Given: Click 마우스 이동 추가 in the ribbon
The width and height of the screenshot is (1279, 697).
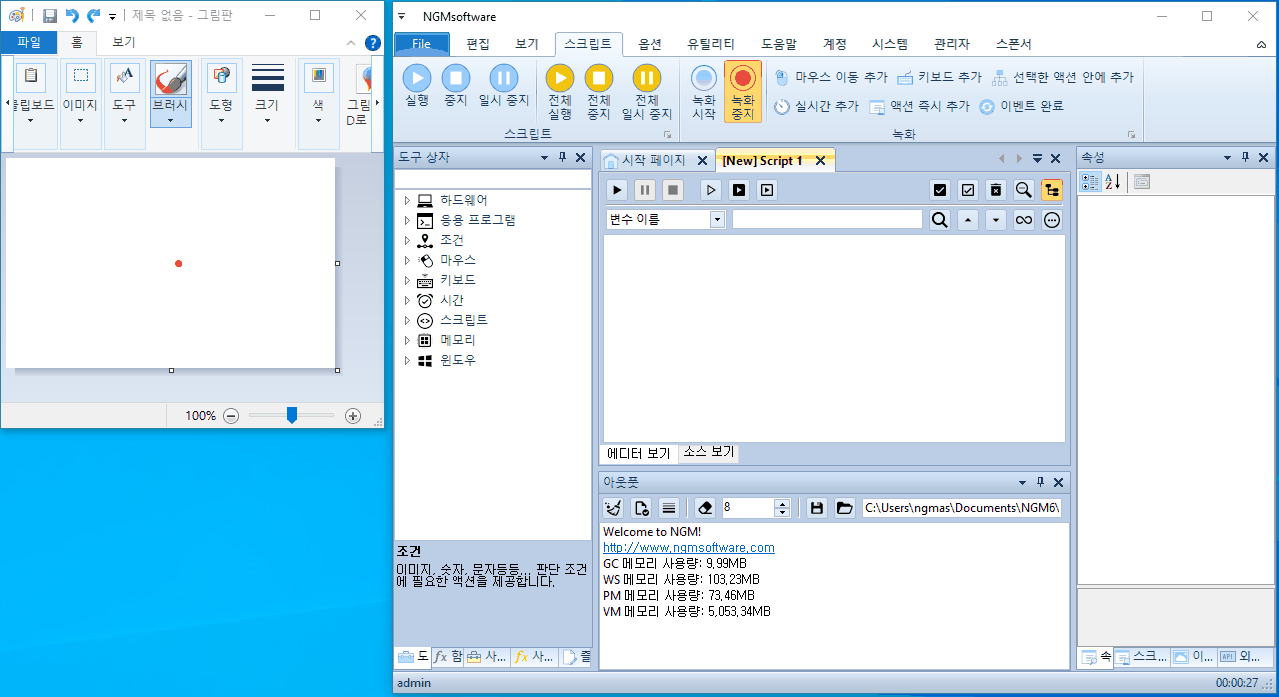Looking at the screenshot, I should (829, 77).
